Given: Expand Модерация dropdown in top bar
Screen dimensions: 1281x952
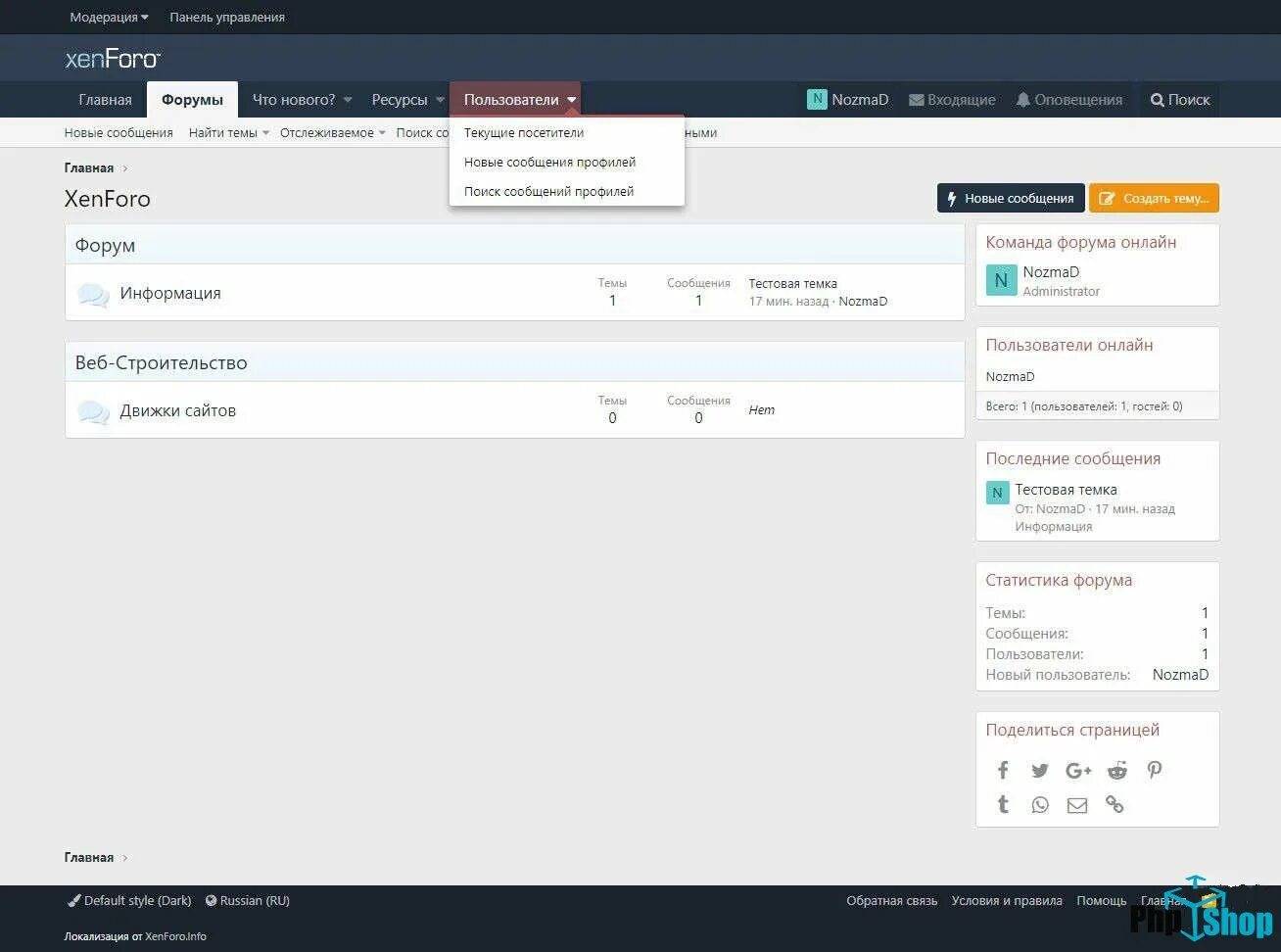Looking at the screenshot, I should [109, 17].
